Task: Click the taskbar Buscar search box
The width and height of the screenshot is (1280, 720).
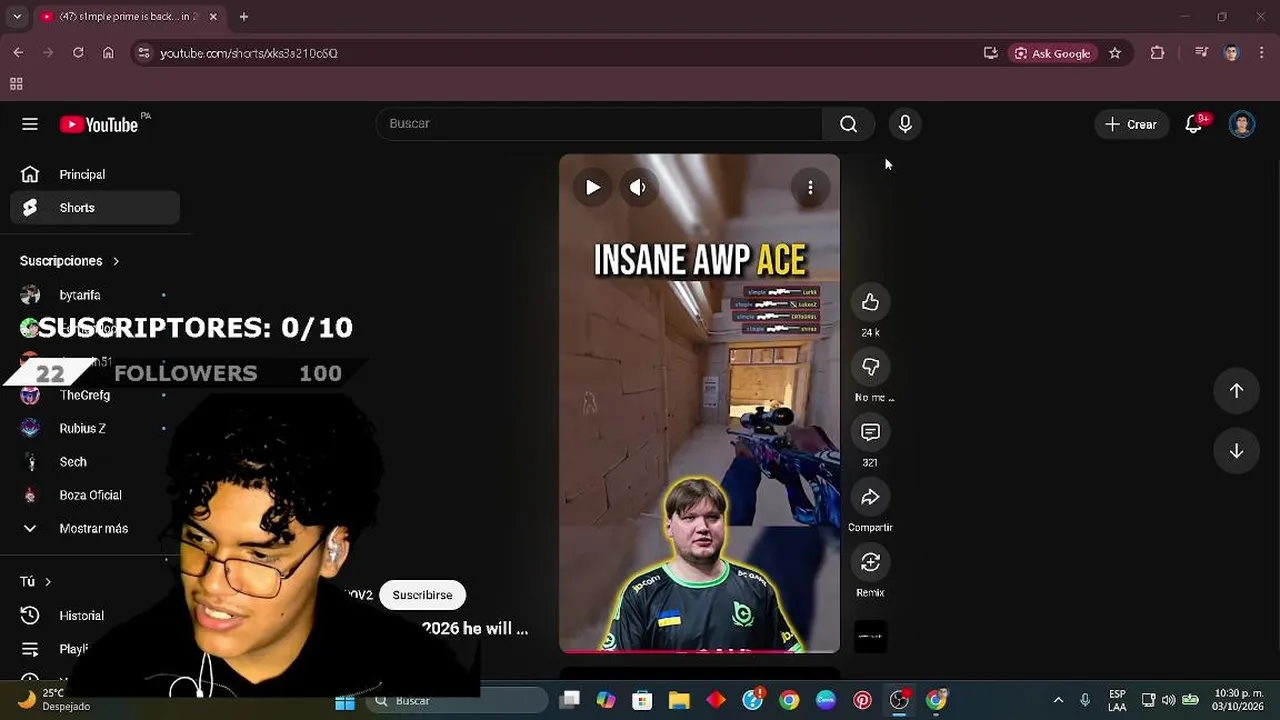Action: click(x=456, y=701)
